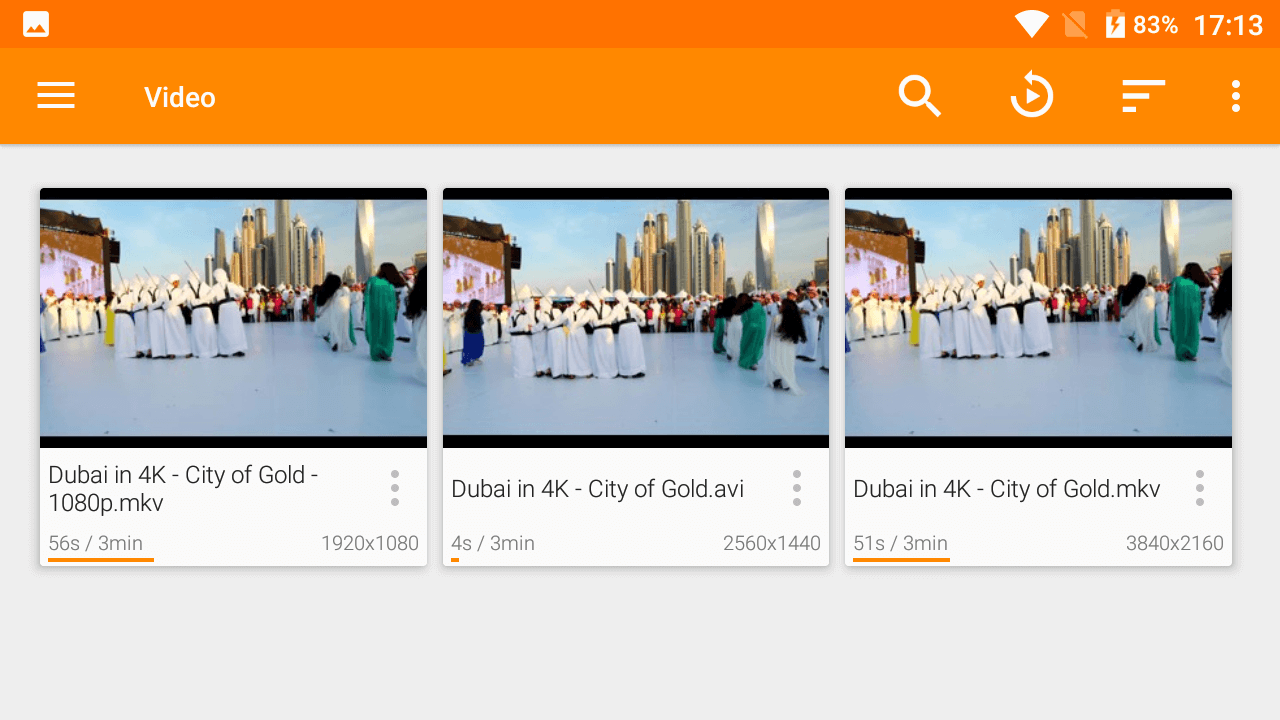Click the orange progress bar under 56s

coord(101,560)
